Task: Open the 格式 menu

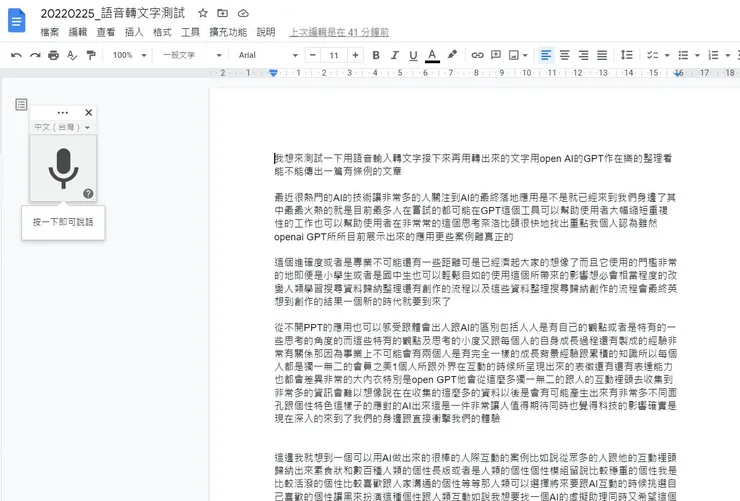Action: click(x=162, y=32)
